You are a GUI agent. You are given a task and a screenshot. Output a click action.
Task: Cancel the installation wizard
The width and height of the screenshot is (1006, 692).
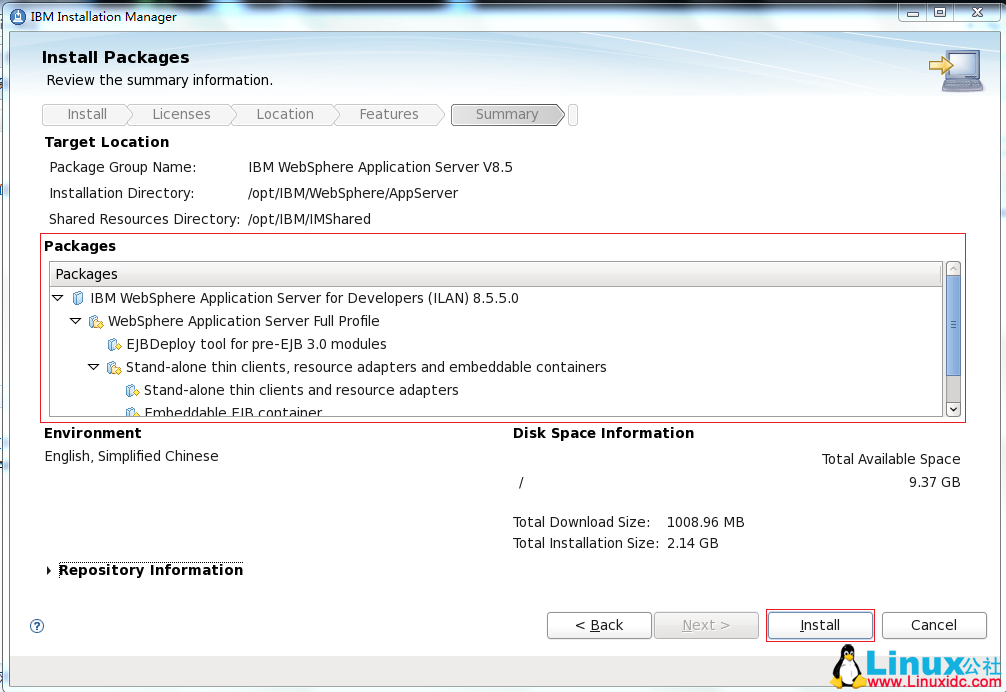pos(933,625)
